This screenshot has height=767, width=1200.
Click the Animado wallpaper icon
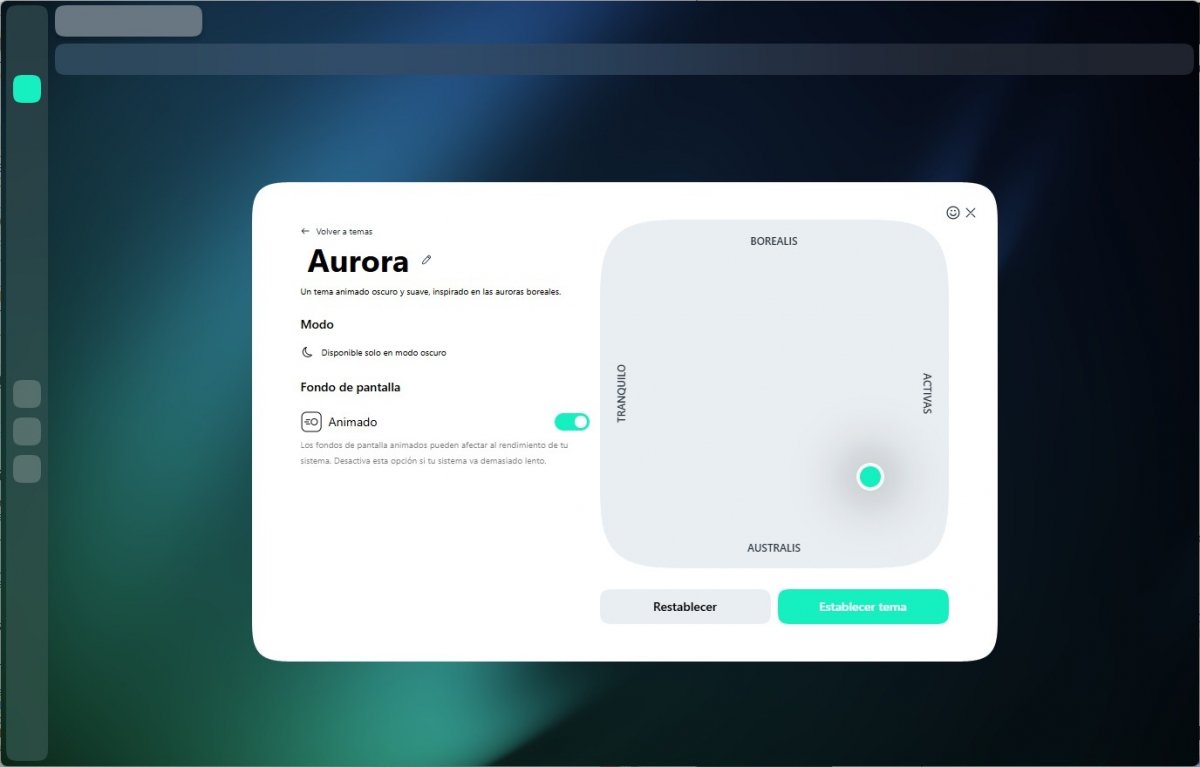click(311, 422)
